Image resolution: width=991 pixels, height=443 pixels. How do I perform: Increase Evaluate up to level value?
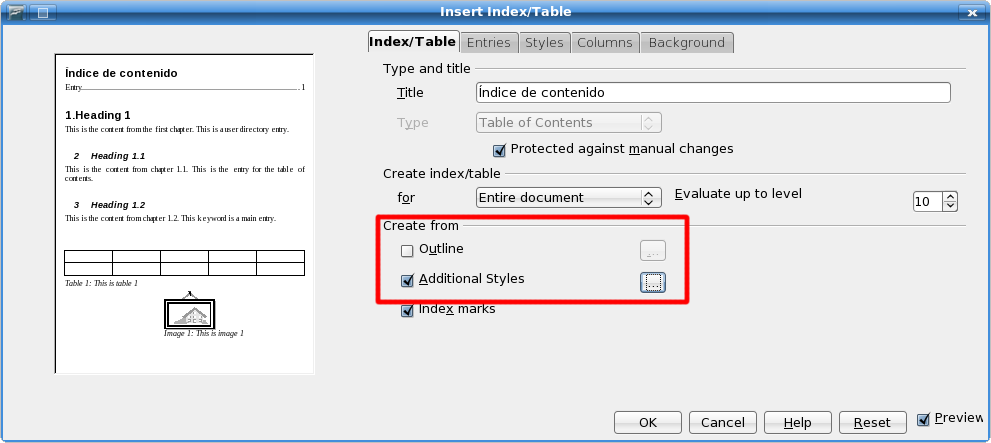click(x=950, y=195)
